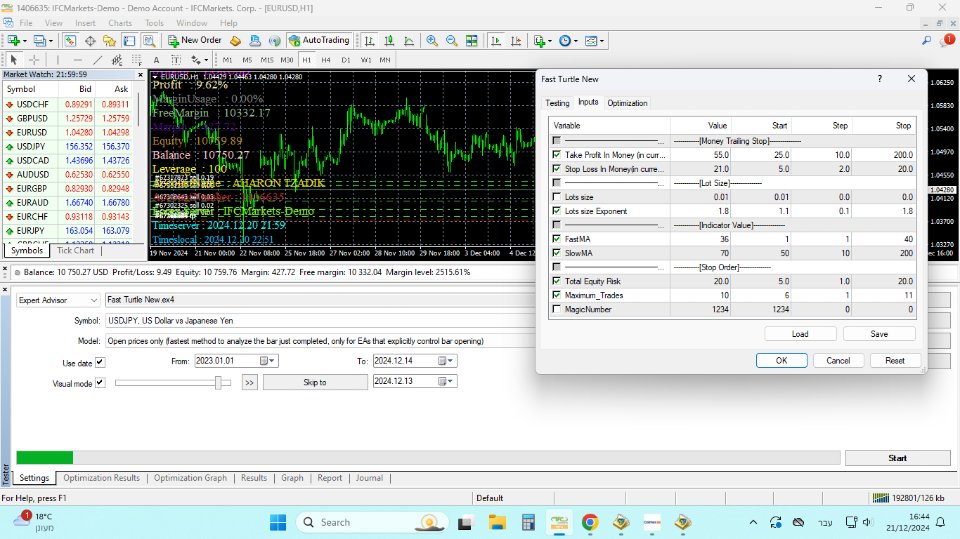Toggle the Visual mode checkbox
Screen dimensions: 960x539
tap(100, 382)
